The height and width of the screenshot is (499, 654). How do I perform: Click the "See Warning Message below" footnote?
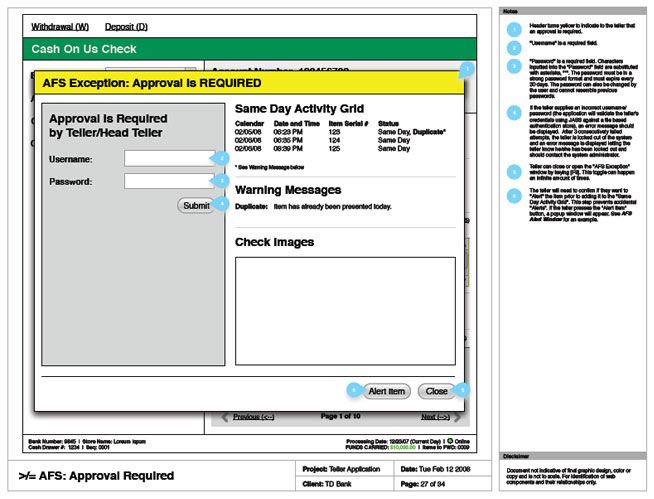coord(269,167)
